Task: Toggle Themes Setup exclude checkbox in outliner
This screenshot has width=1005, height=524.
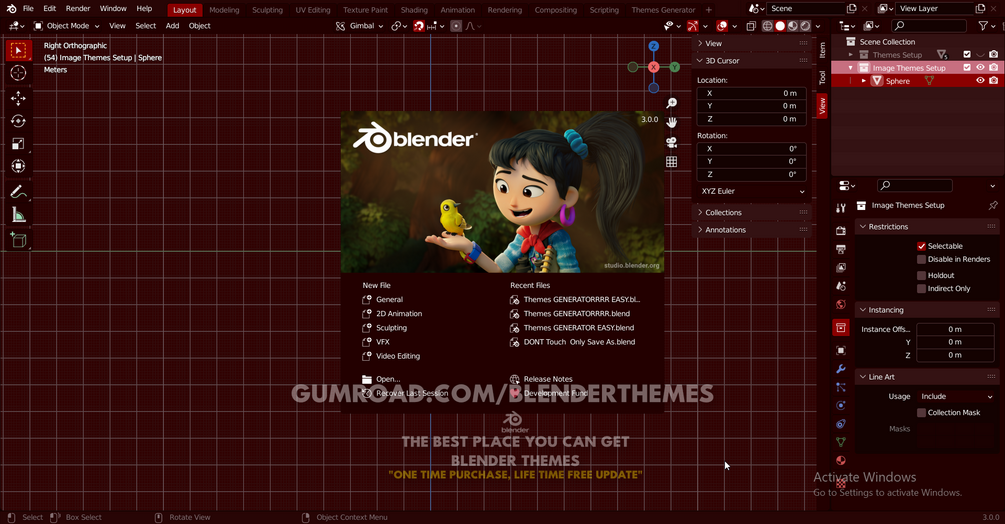Action: click(967, 54)
